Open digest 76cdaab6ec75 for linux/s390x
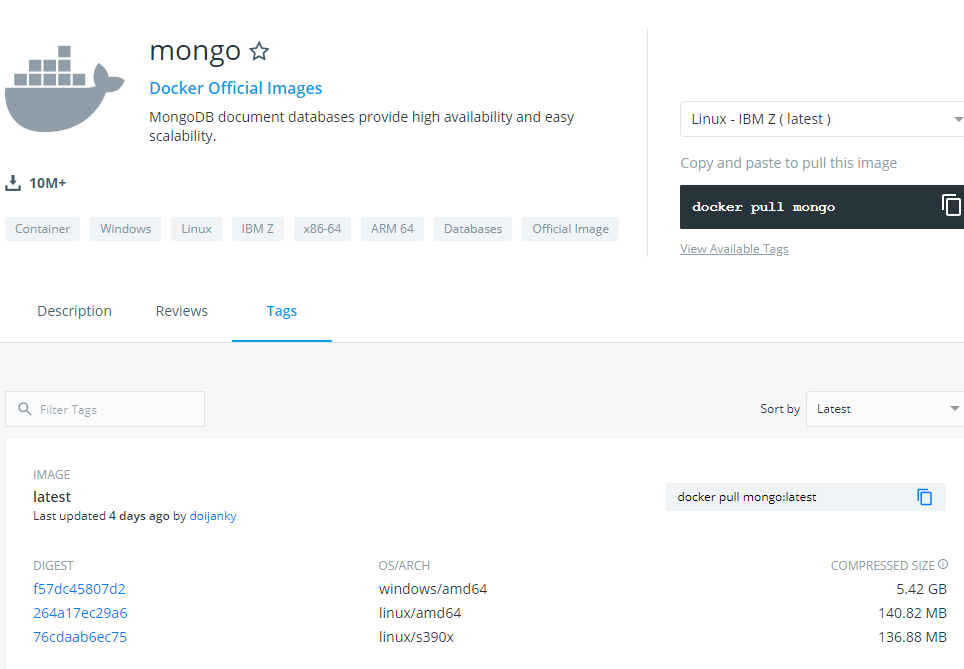The image size is (964, 669). click(80, 637)
